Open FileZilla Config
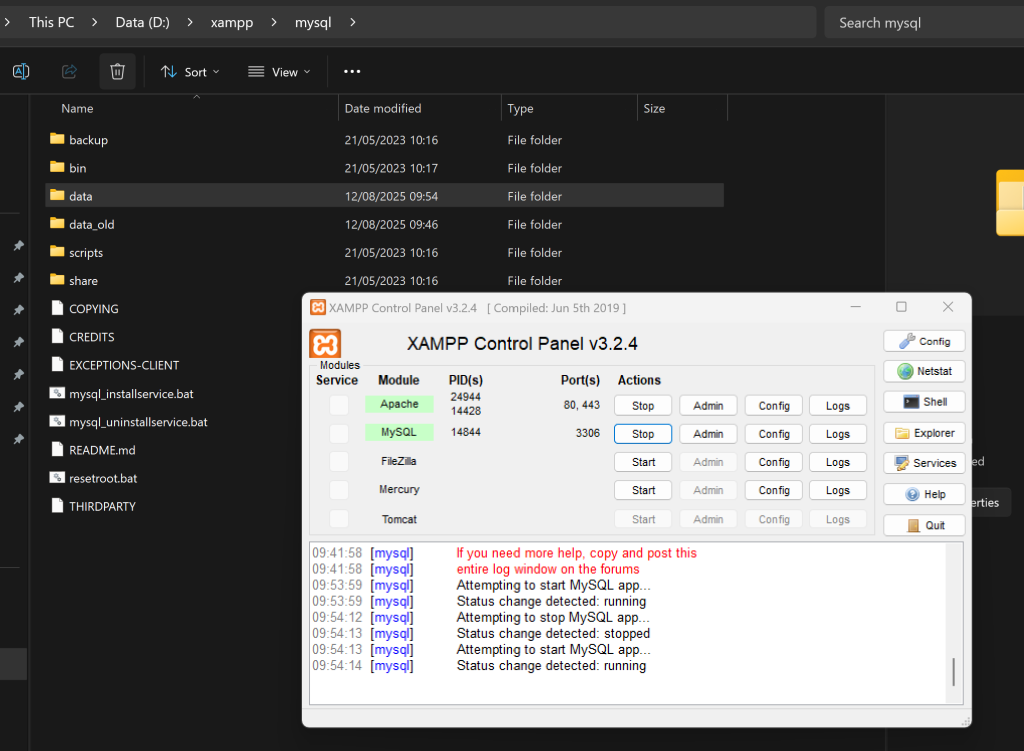This screenshot has height=751, width=1024. (774, 462)
